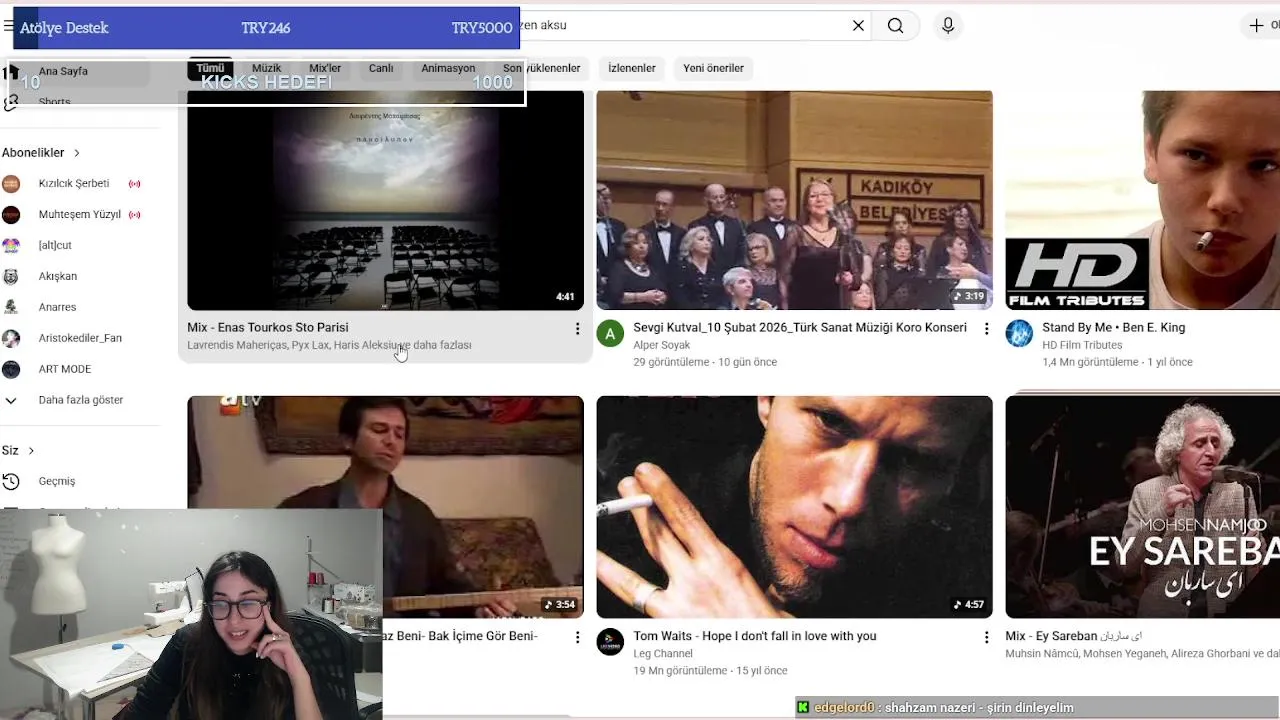Open more options for Enas Tourkos mix
This screenshot has height=720, width=1280.
click(577, 329)
